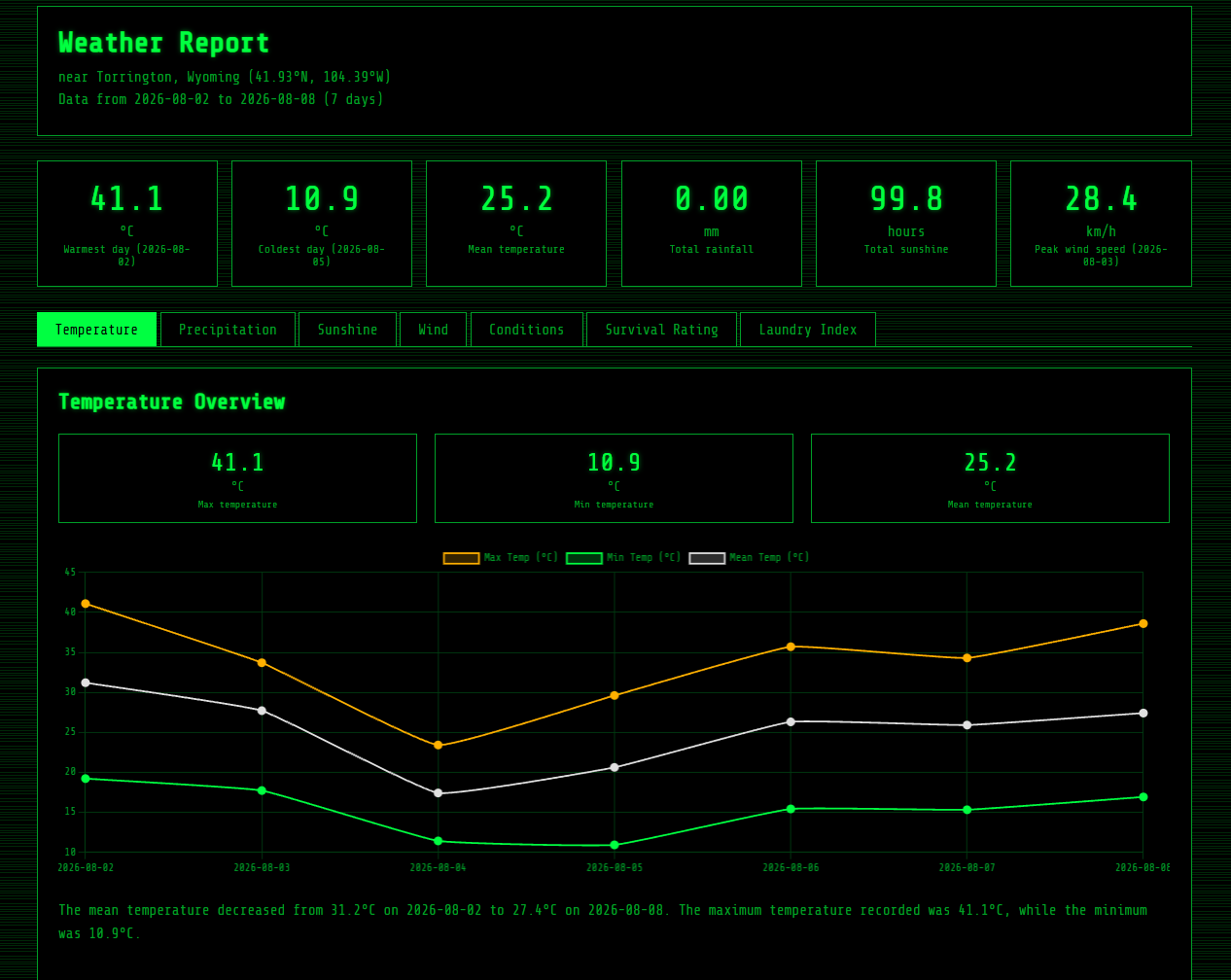Image resolution: width=1231 pixels, height=980 pixels.
Task: Click the temperature summary paragraph
Action: pyautogui.click(x=603, y=922)
